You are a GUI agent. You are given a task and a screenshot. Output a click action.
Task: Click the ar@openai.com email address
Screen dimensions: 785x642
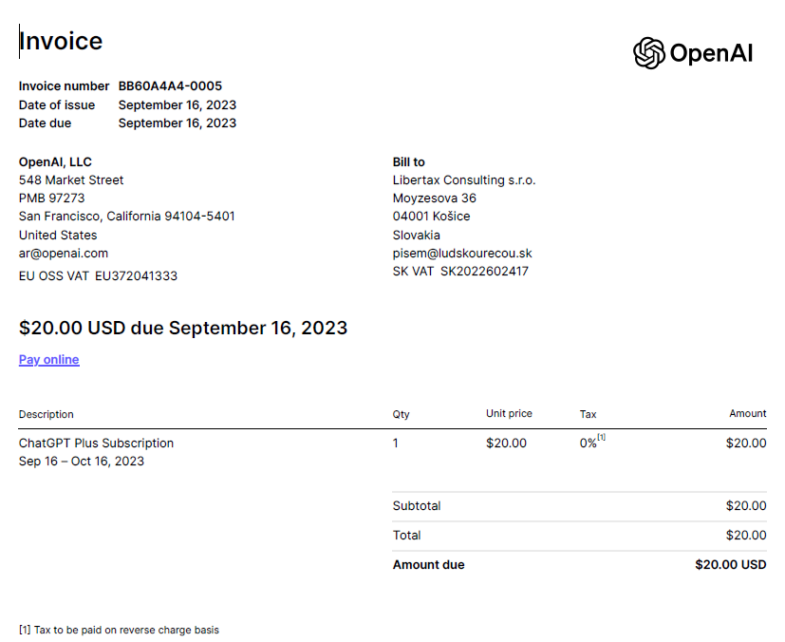[63, 253]
